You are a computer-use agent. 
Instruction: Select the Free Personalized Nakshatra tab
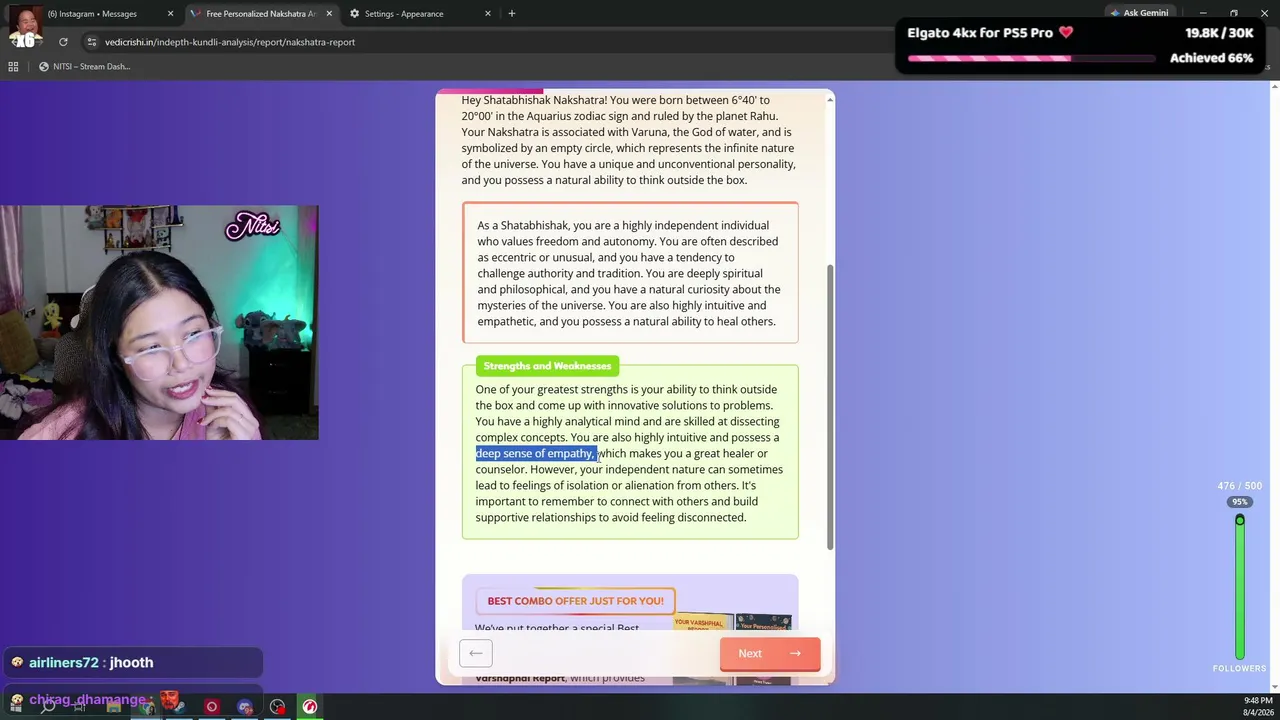point(261,14)
